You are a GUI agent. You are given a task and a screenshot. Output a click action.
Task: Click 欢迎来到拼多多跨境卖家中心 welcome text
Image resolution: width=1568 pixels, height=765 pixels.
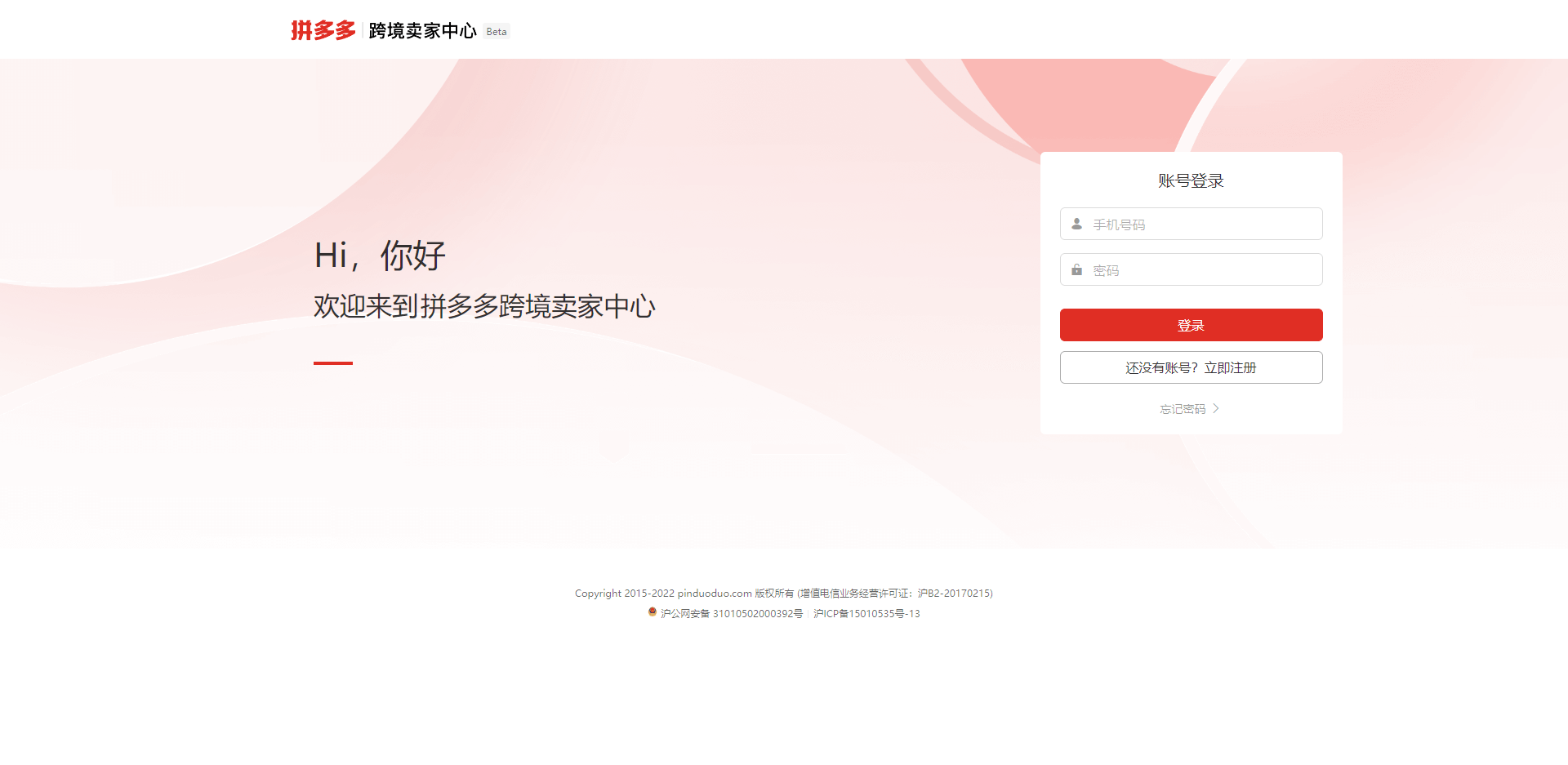pyautogui.click(x=484, y=306)
